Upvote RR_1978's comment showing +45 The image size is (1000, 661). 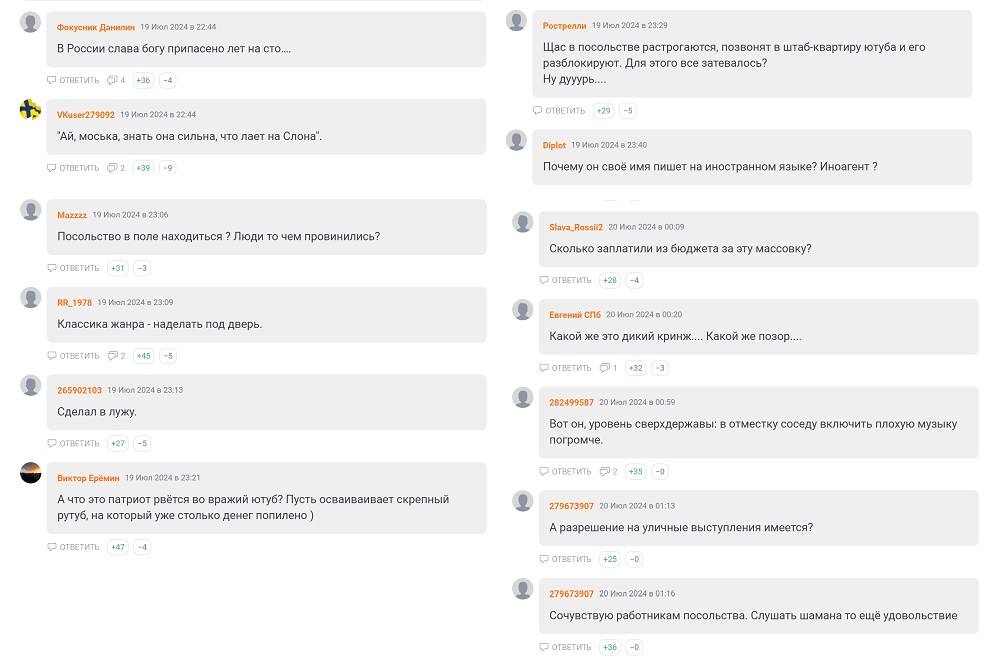(144, 356)
